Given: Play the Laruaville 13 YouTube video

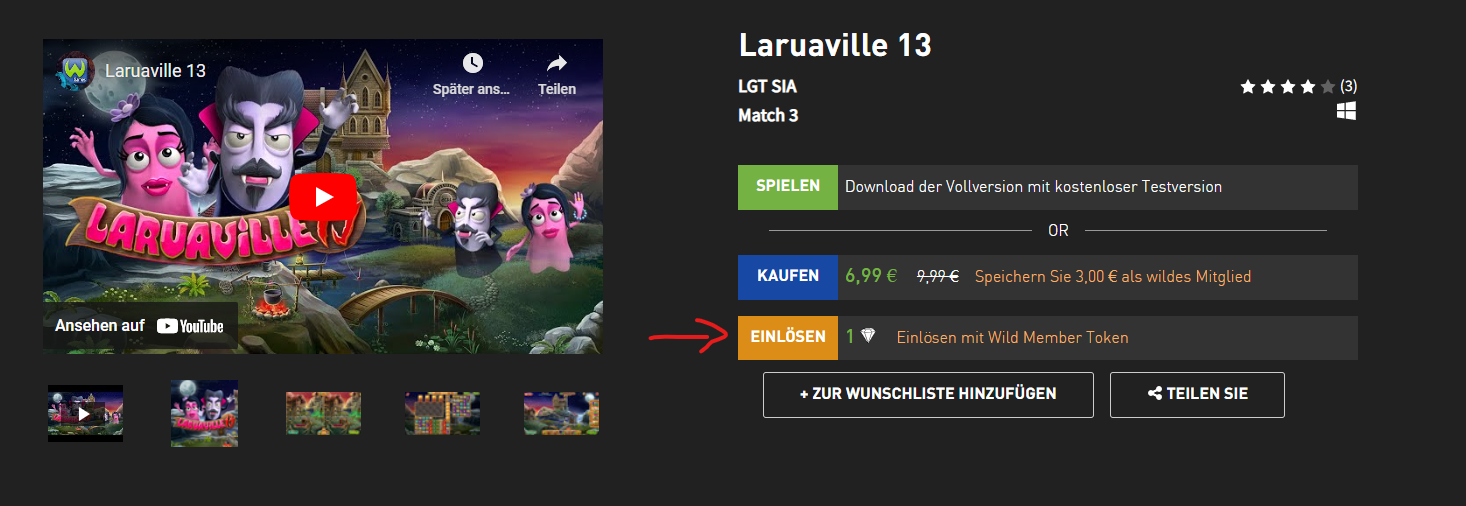Looking at the screenshot, I should point(323,197).
